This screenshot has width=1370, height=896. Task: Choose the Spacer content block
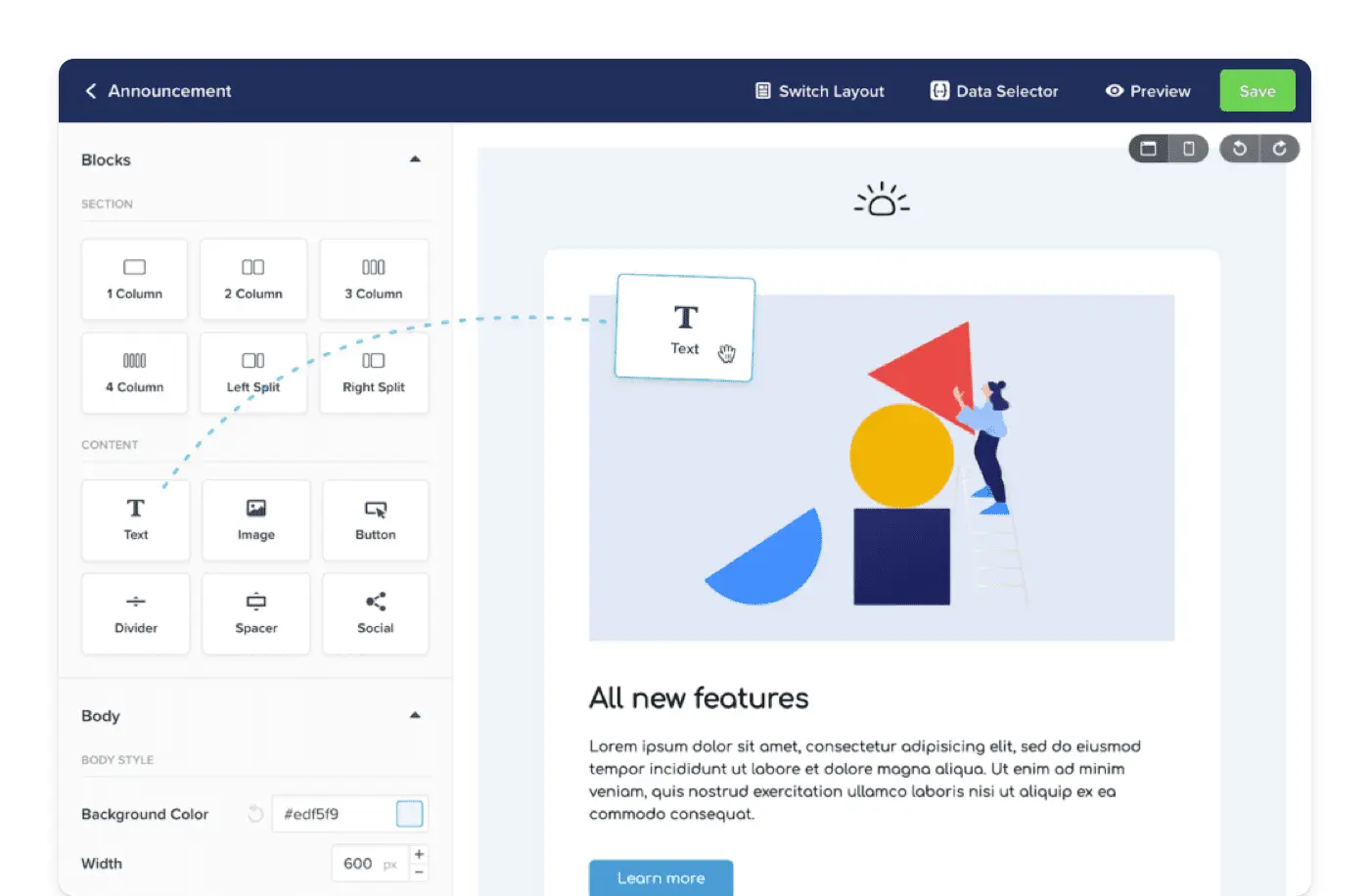click(x=255, y=613)
